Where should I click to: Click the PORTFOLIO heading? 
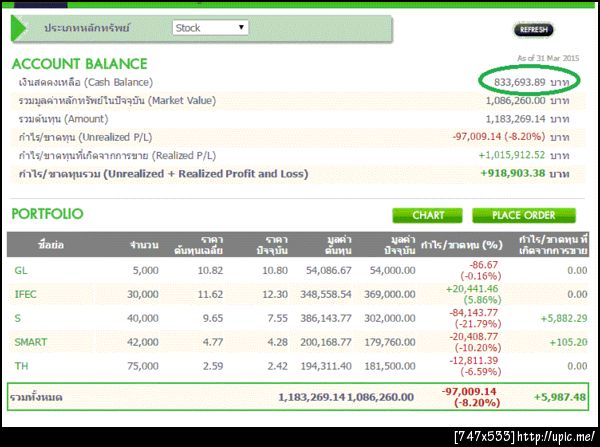pos(47,214)
